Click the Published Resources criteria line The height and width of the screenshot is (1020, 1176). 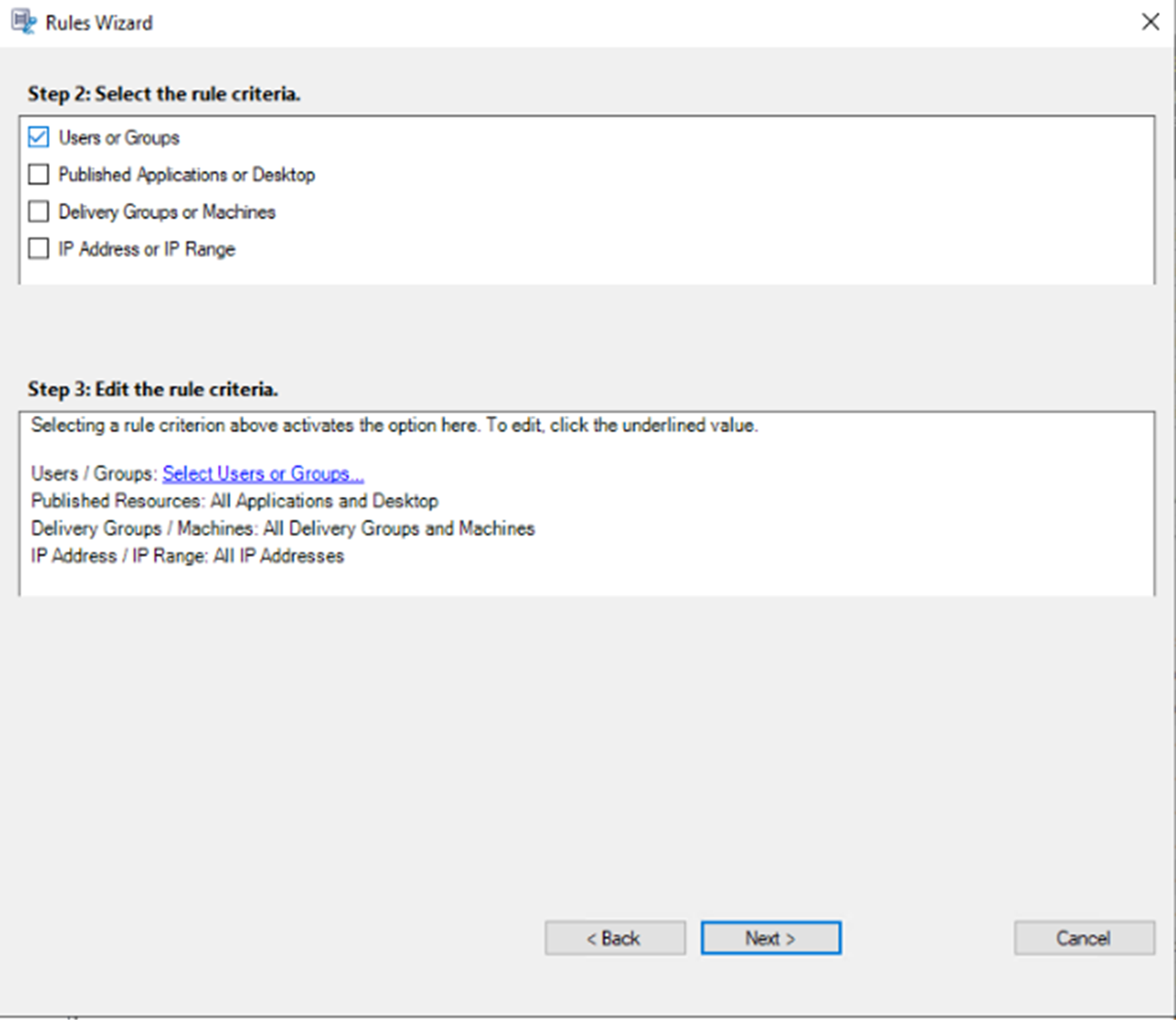(x=234, y=501)
